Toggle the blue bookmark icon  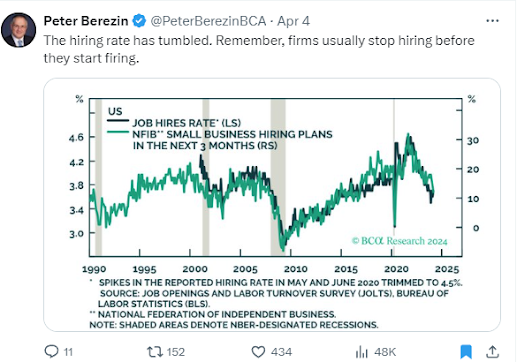[466, 352]
